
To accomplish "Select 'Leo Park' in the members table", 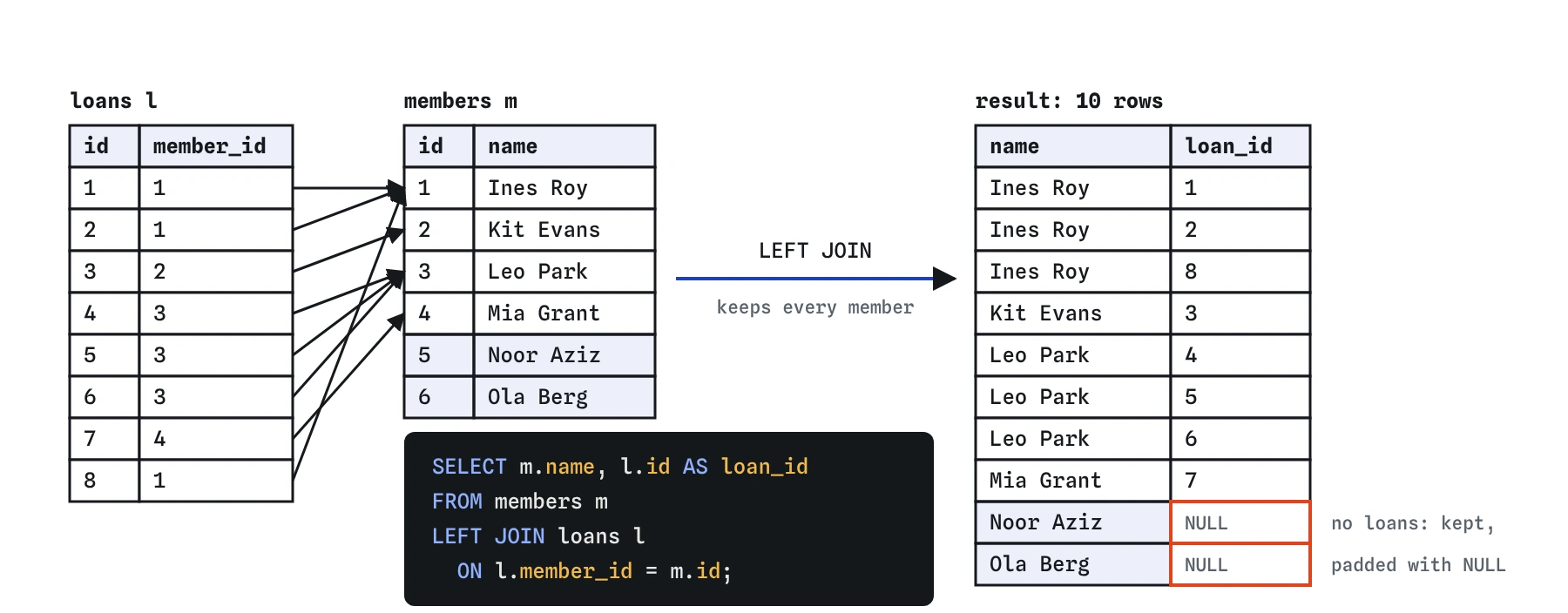I will point(564,272).
